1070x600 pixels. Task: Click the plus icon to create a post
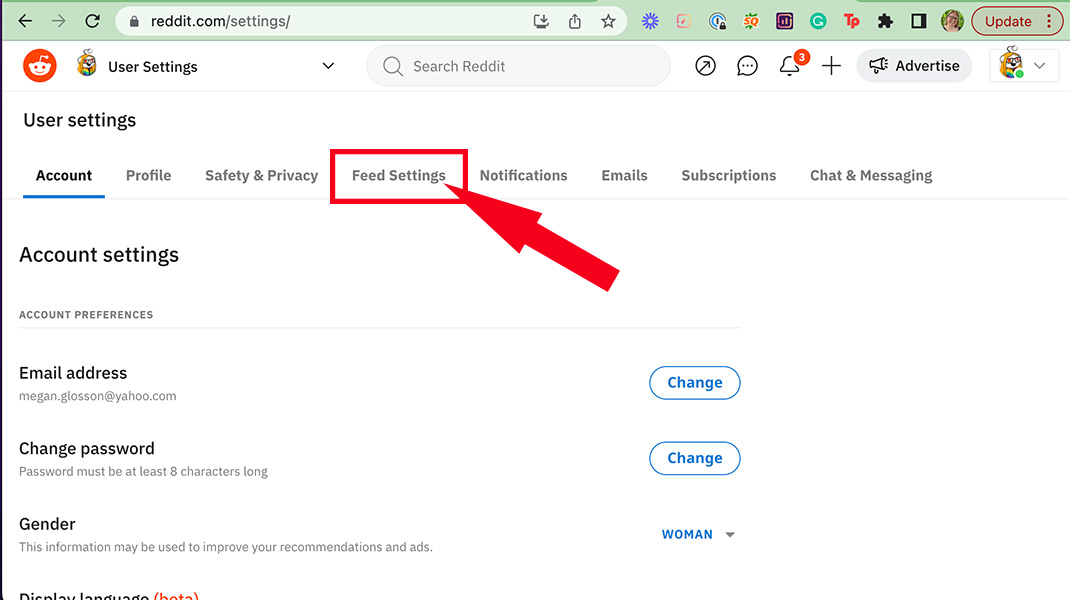[x=831, y=65]
